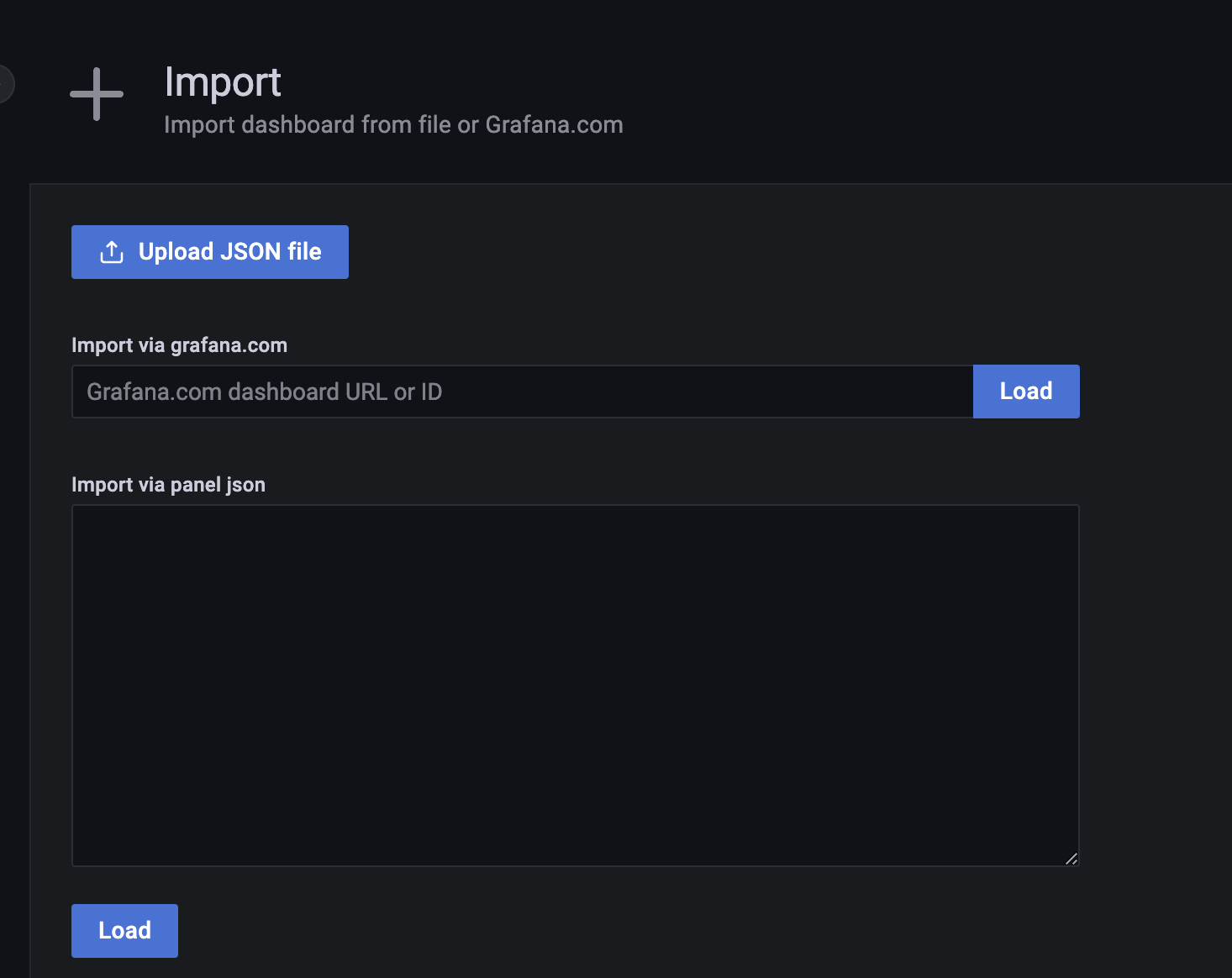Click the 'Import via grafana.com' label
Image resolution: width=1232 pixels, height=978 pixels.
[x=179, y=345]
